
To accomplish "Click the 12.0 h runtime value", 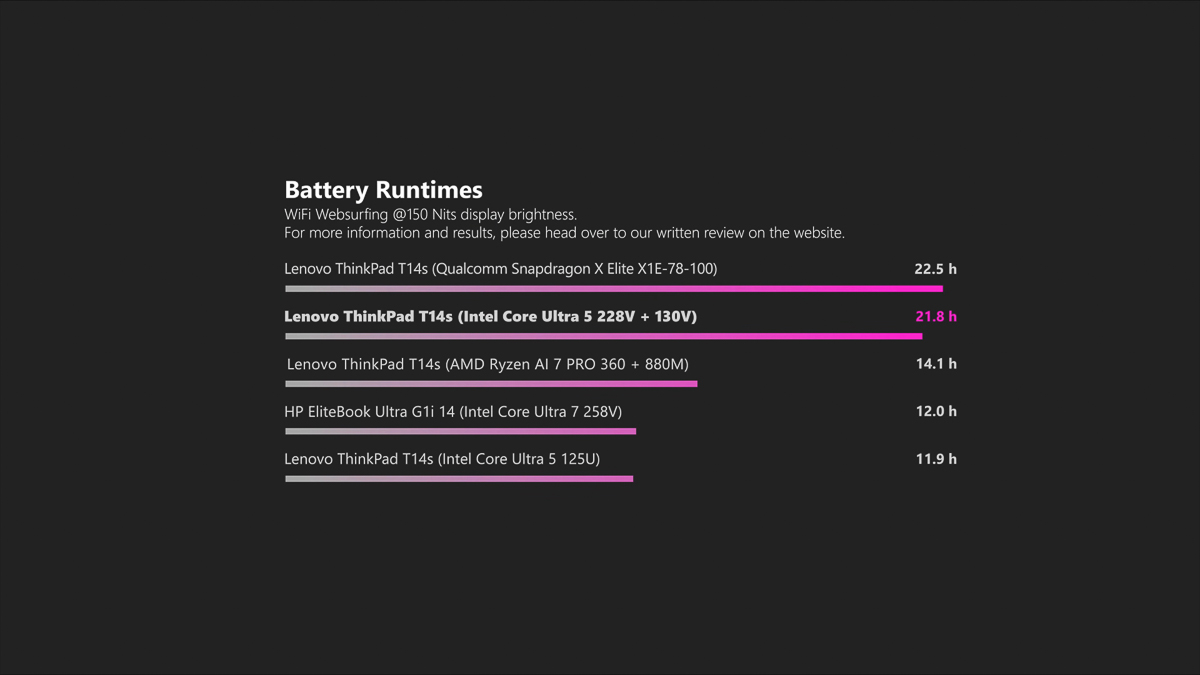I will pyautogui.click(x=936, y=411).
